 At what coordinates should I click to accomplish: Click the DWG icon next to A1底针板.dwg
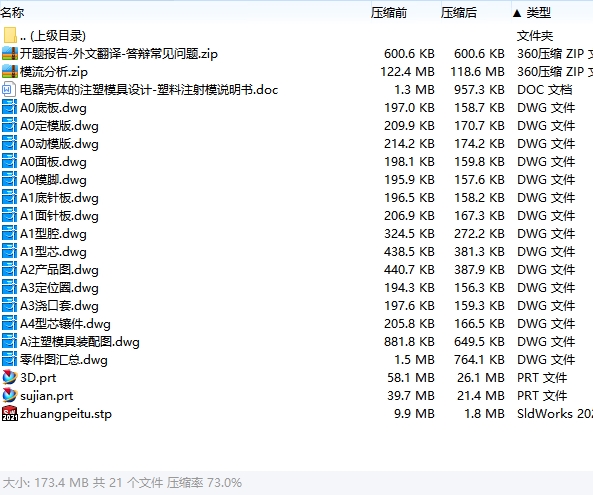9,197
